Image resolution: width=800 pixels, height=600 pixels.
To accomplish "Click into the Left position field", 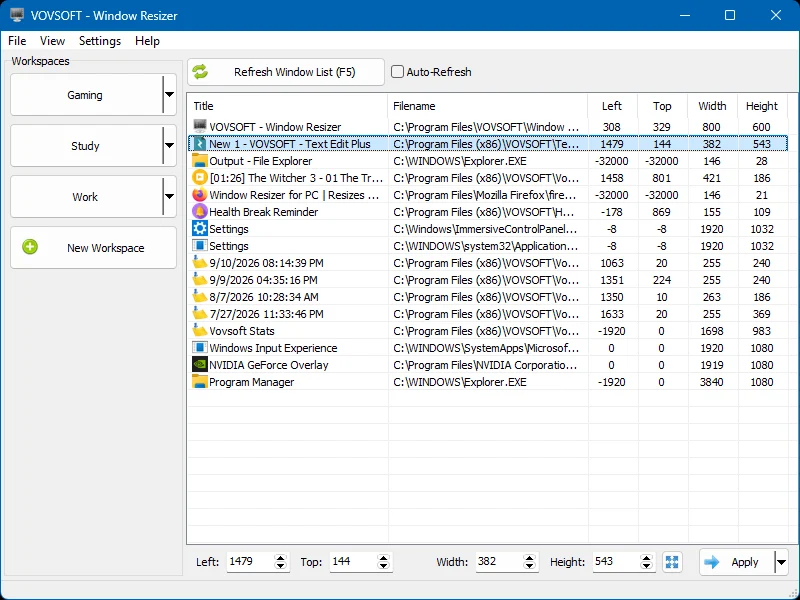I will point(250,562).
